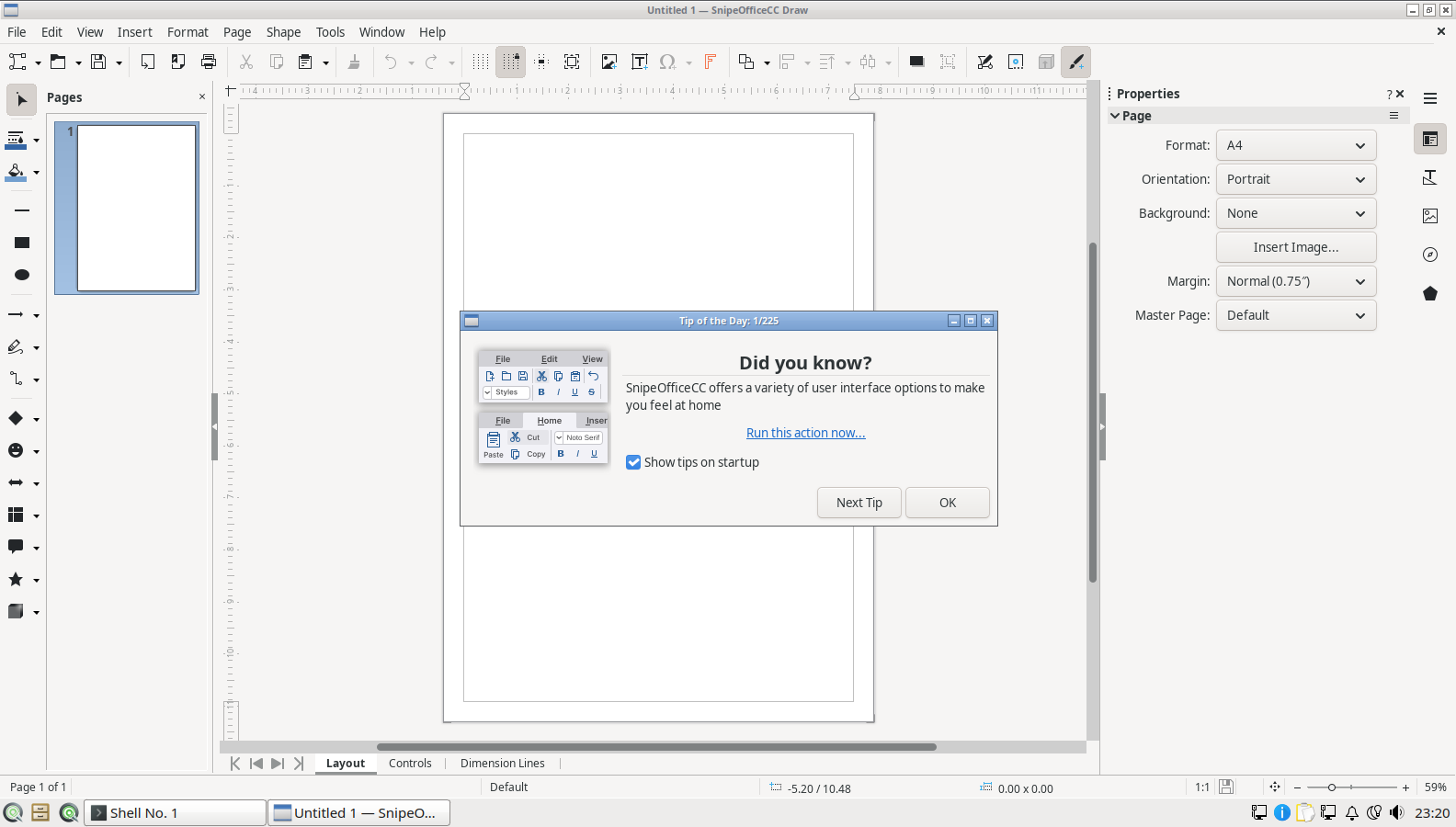Open the Master Page dropdown

coord(1296,315)
